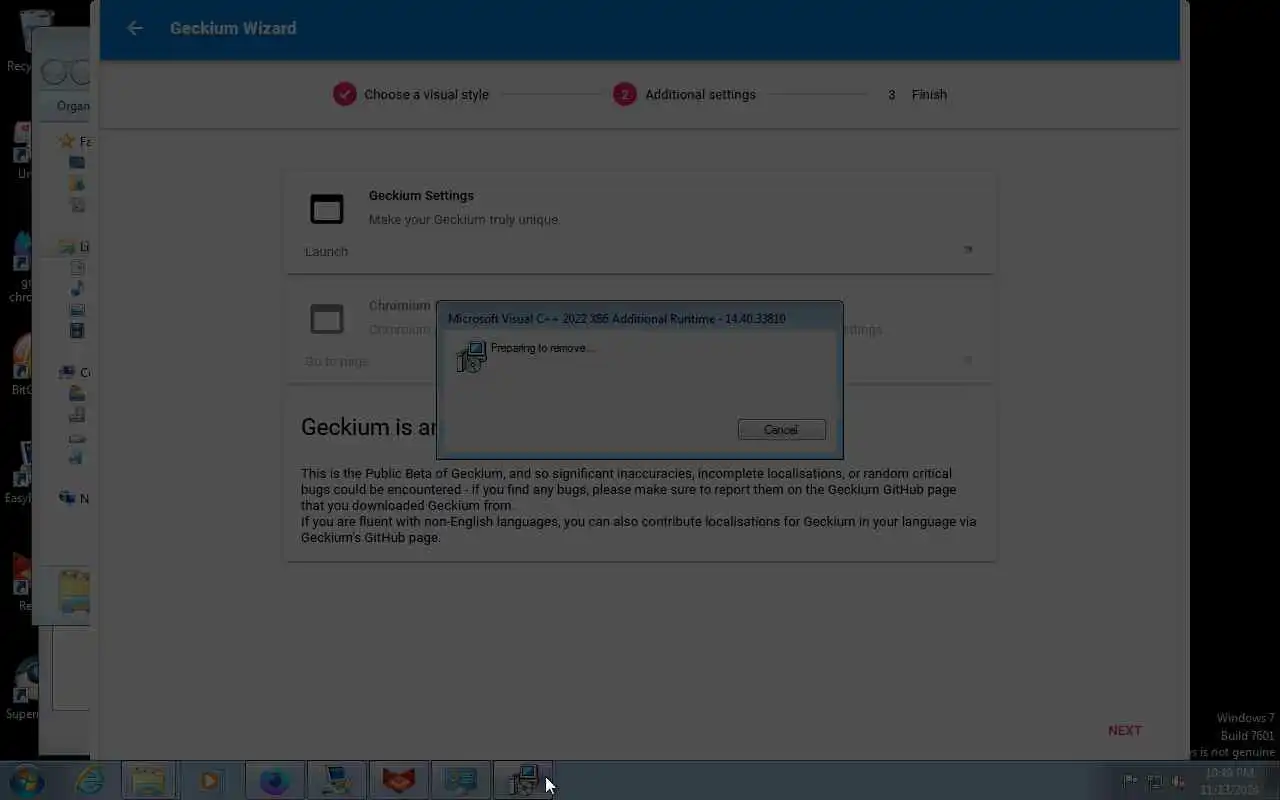Screen dimensions: 1280x800
Task: Select Network in Explorer navigation pane
Action: click(x=76, y=498)
